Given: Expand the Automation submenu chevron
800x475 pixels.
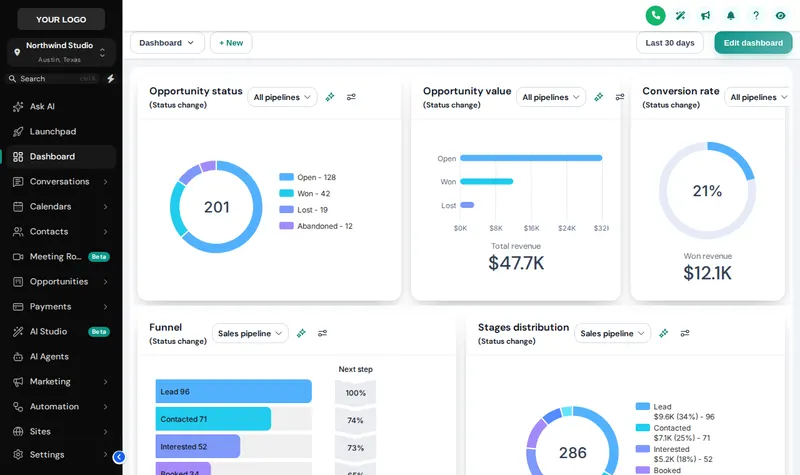Looking at the screenshot, I should (106, 407).
